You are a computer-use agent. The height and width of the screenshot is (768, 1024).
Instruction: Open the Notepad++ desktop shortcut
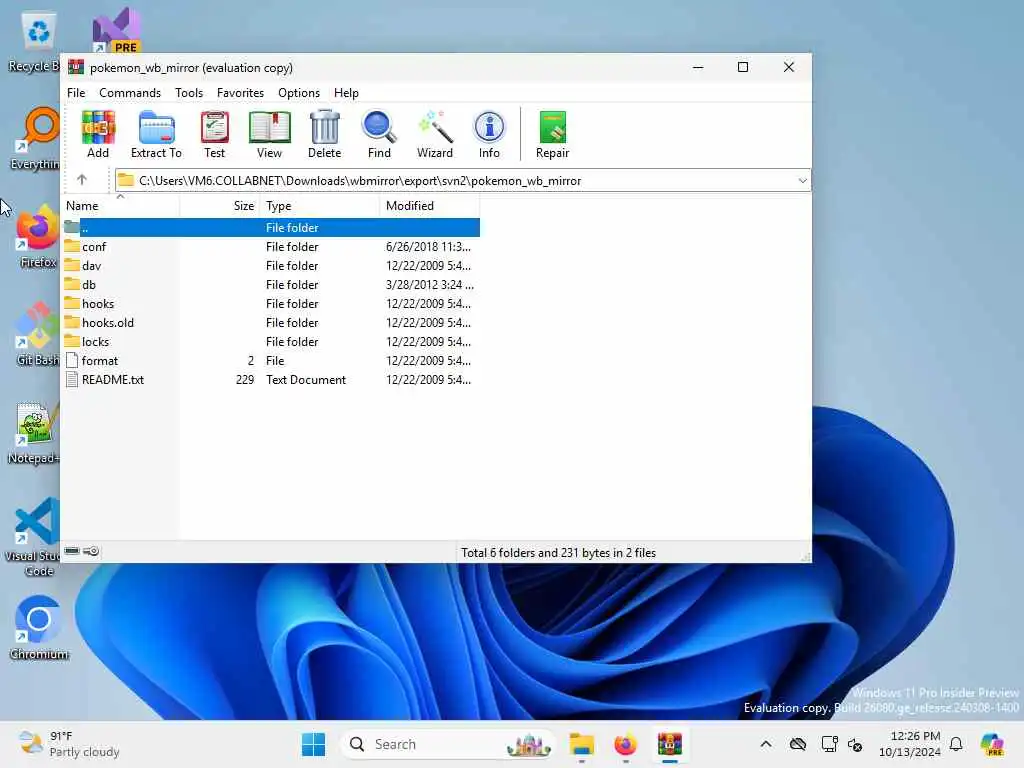point(34,433)
